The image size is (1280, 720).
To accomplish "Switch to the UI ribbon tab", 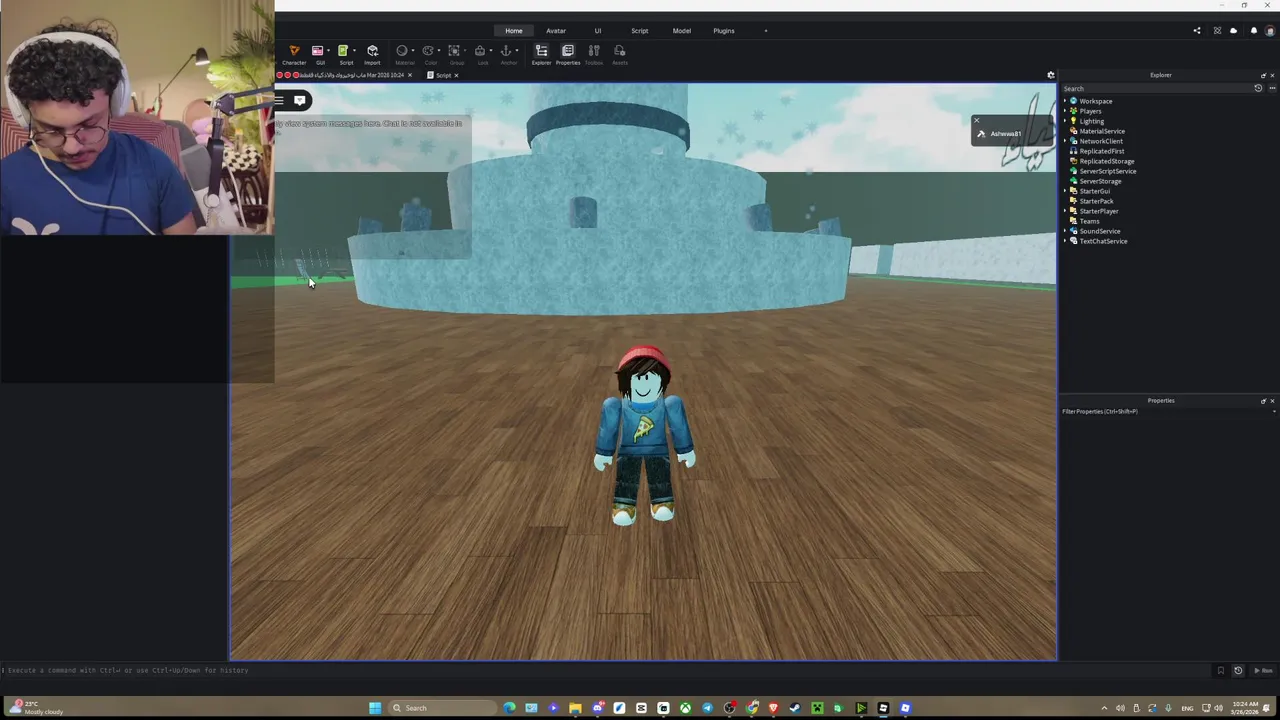I will tap(598, 31).
